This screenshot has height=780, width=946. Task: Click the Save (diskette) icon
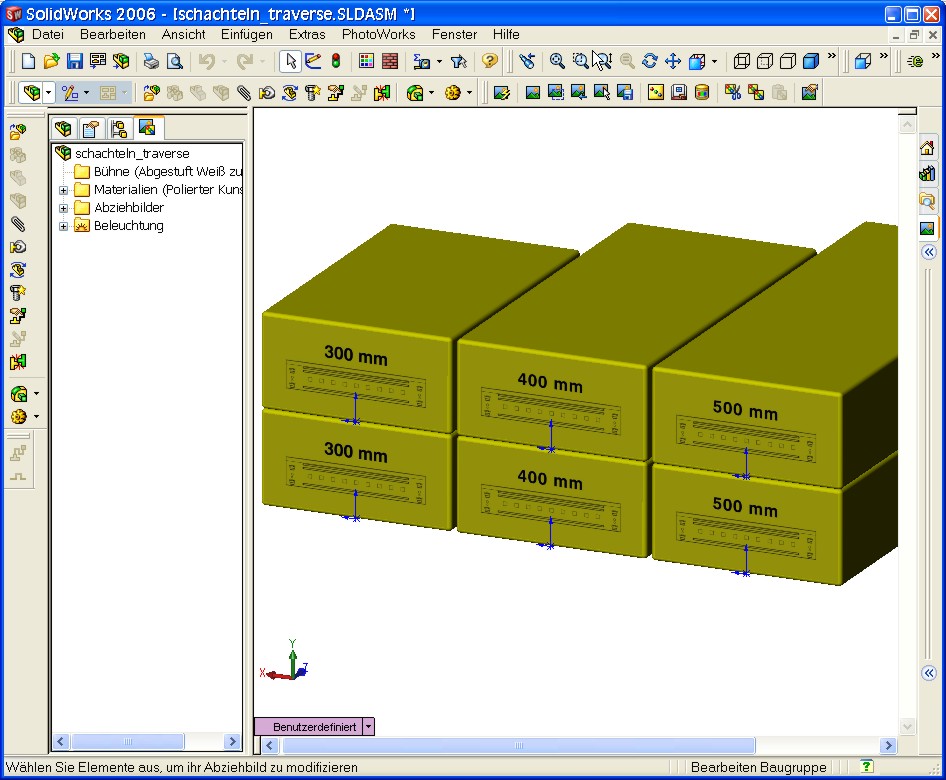pyautogui.click(x=74, y=61)
